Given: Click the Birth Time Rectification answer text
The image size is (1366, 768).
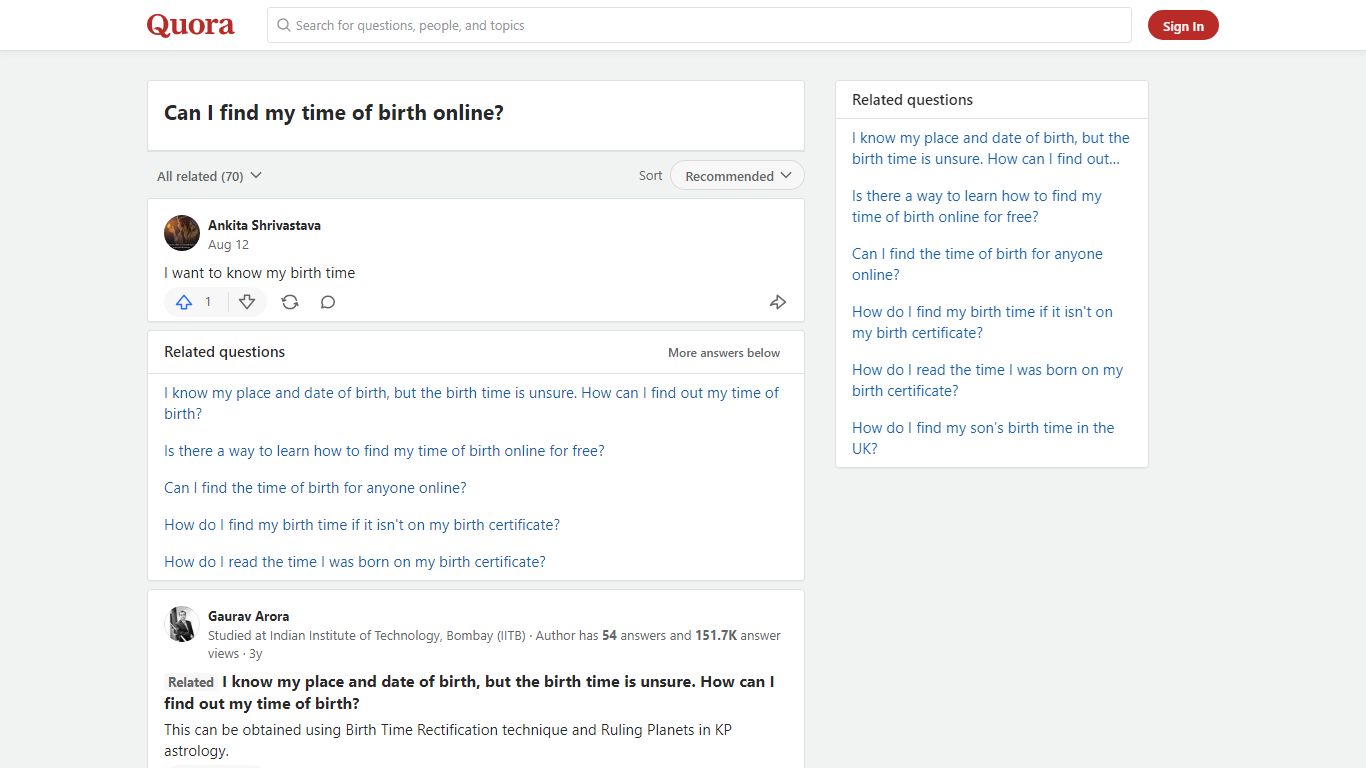Looking at the screenshot, I should (448, 740).
